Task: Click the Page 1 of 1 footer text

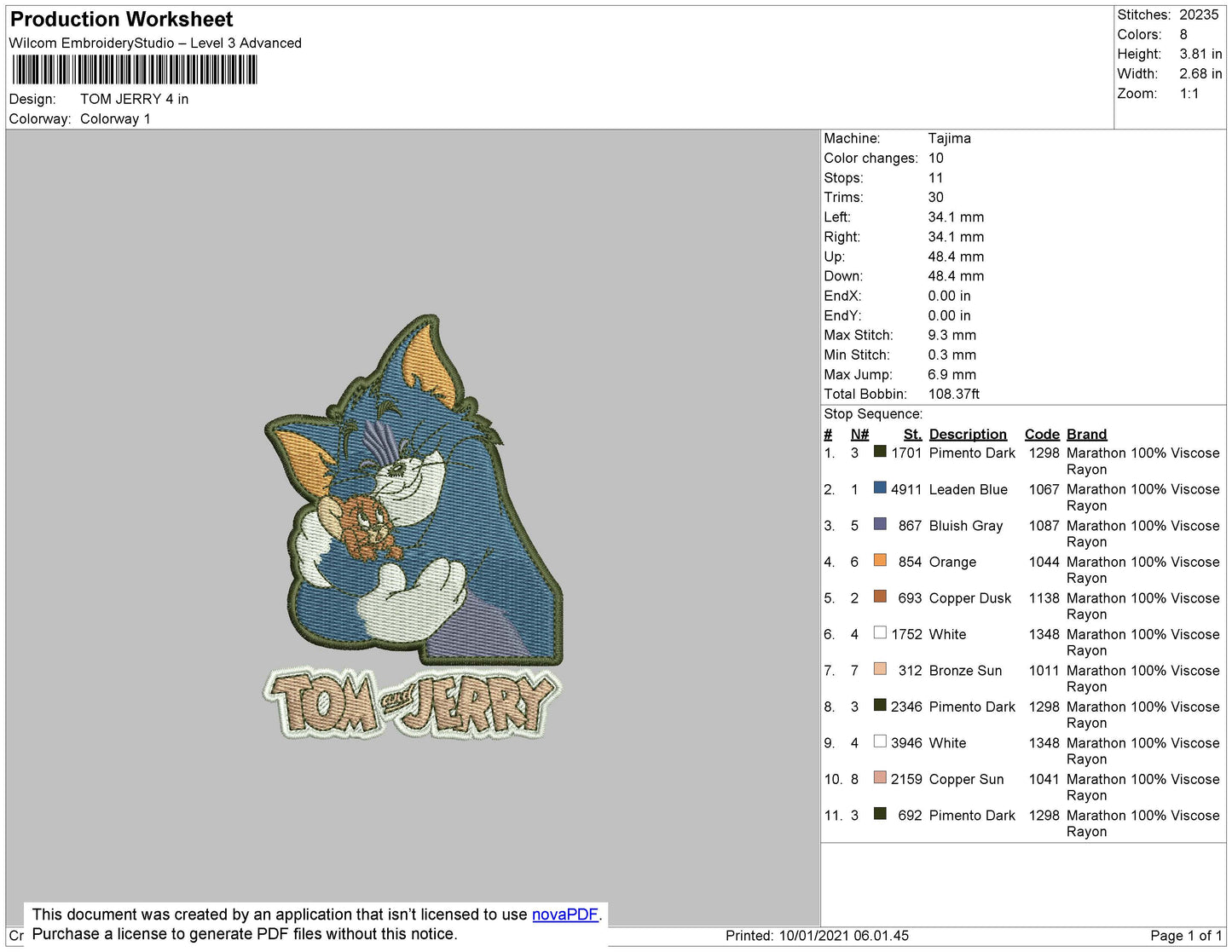Action: coord(1186,936)
